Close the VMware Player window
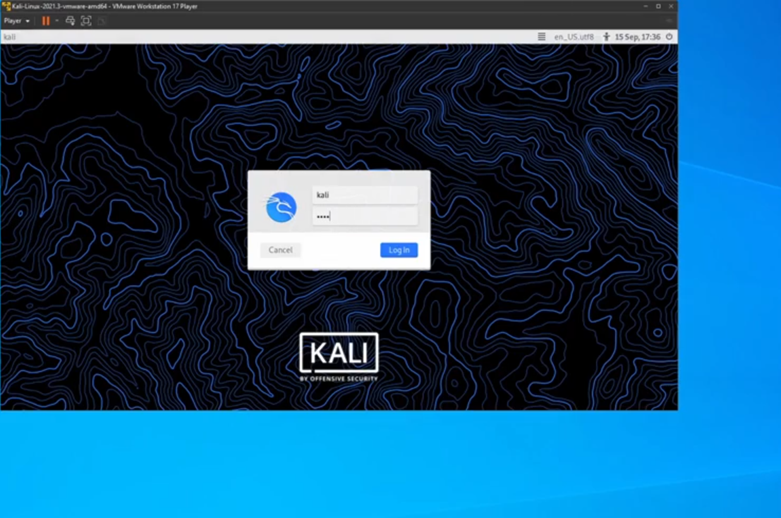 point(671,6)
